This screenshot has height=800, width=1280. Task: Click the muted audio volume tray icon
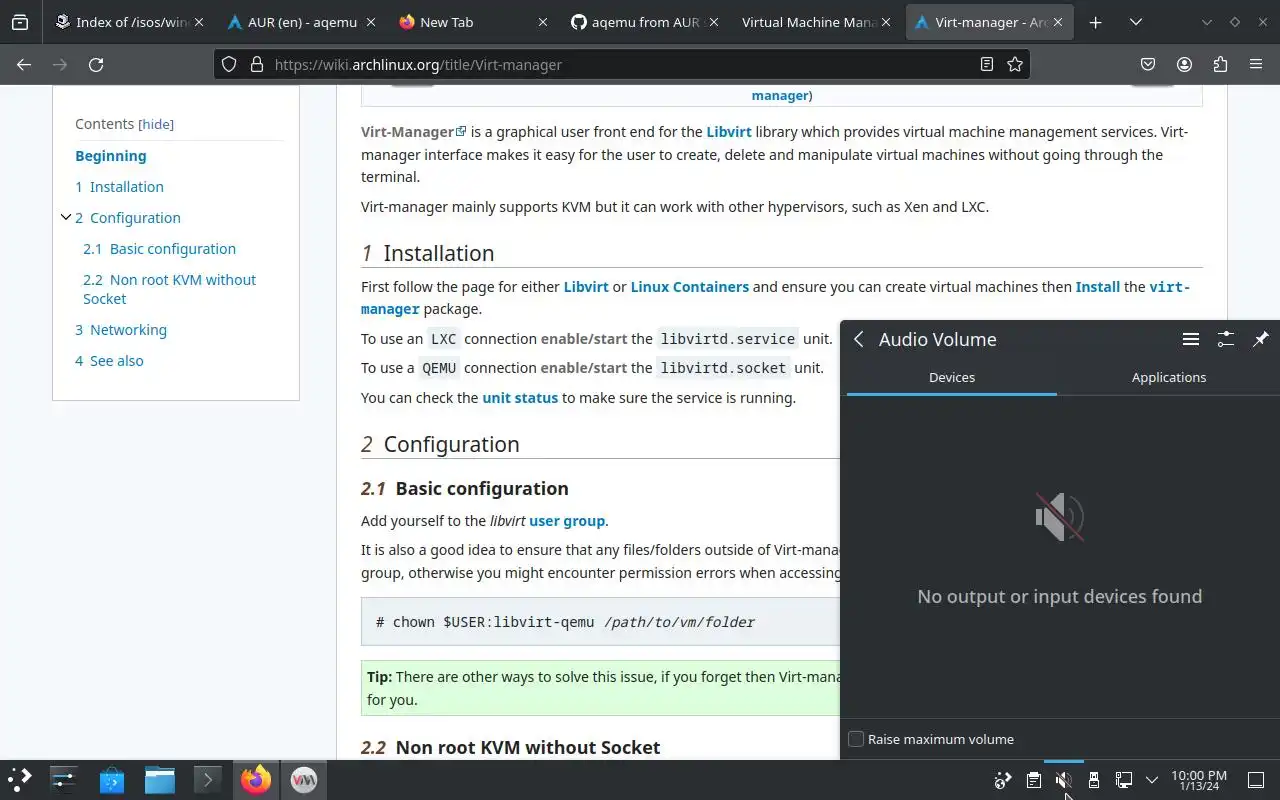click(x=1064, y=780)
